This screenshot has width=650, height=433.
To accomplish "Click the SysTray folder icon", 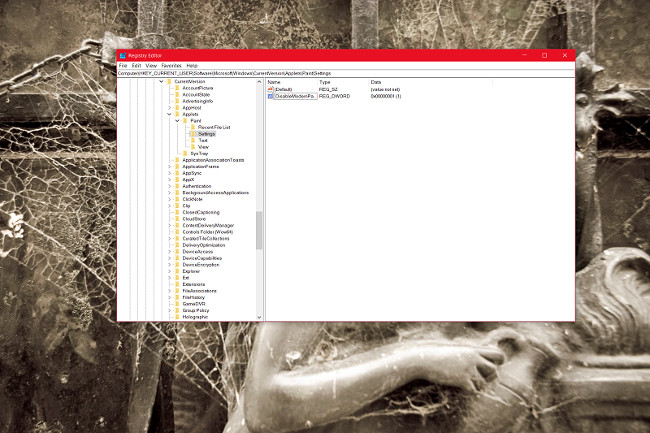I will 185,153.
